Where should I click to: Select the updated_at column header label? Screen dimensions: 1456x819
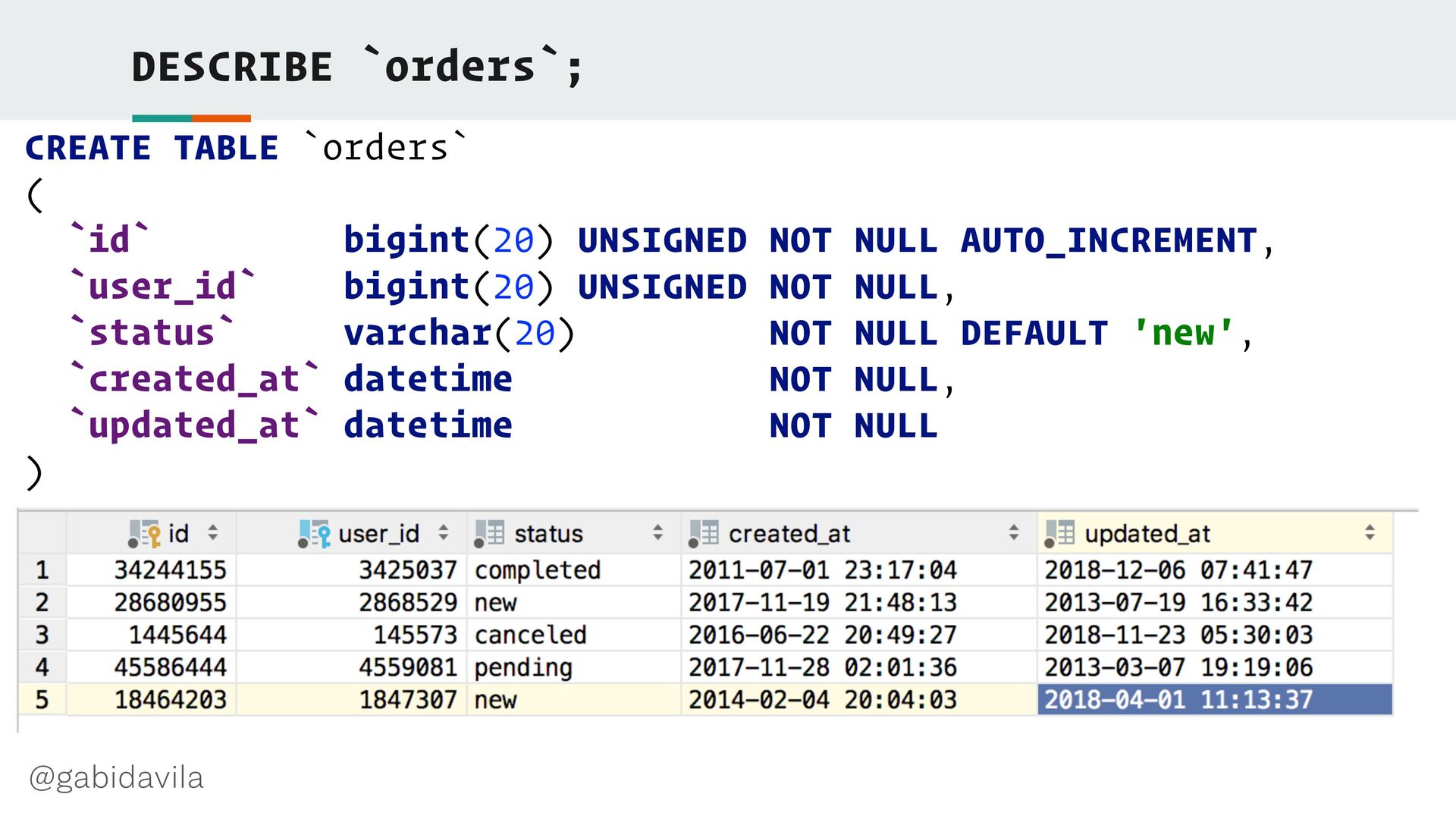1147,535
